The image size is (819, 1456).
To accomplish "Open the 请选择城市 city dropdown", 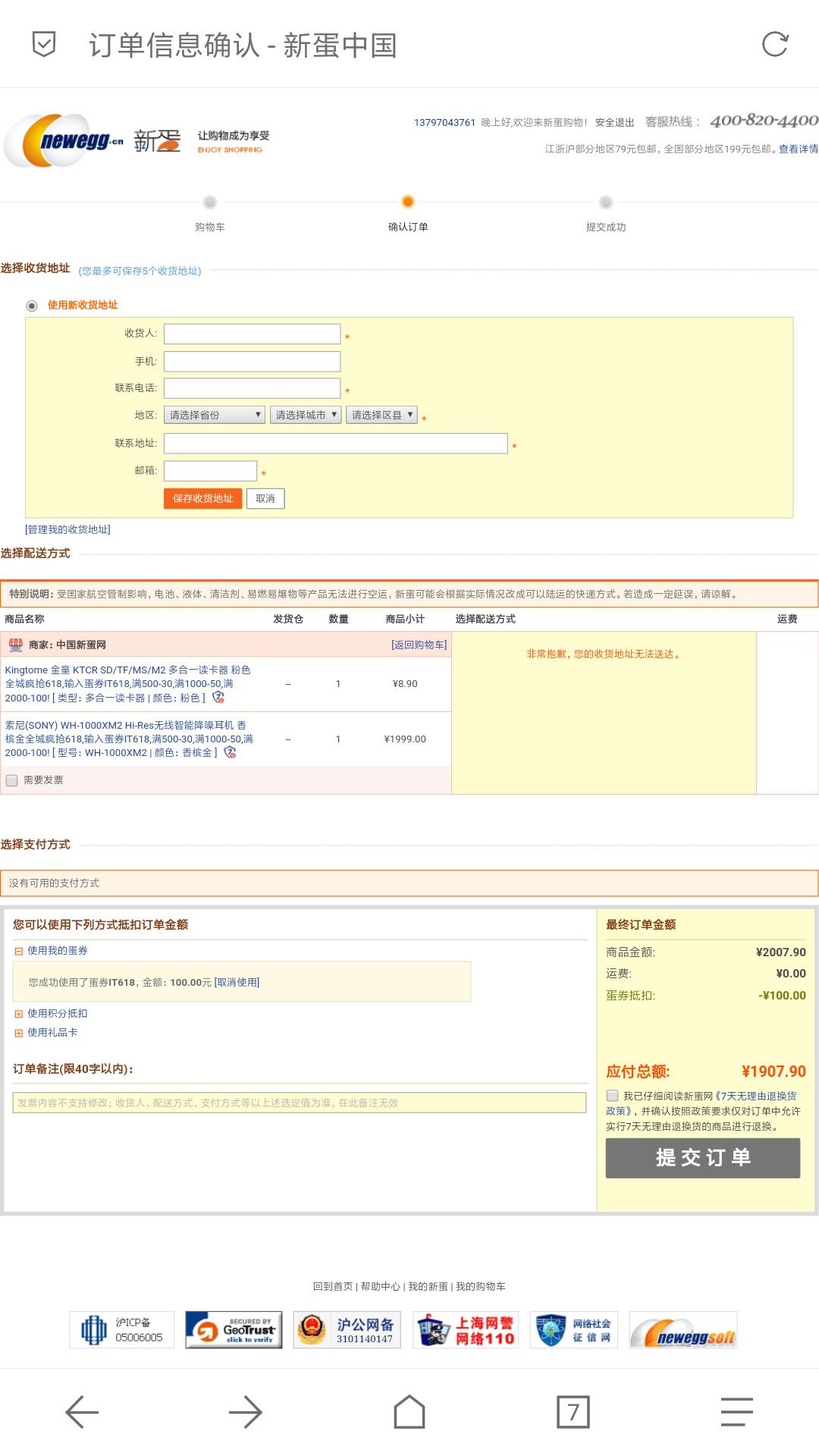I will coord(306,415).
